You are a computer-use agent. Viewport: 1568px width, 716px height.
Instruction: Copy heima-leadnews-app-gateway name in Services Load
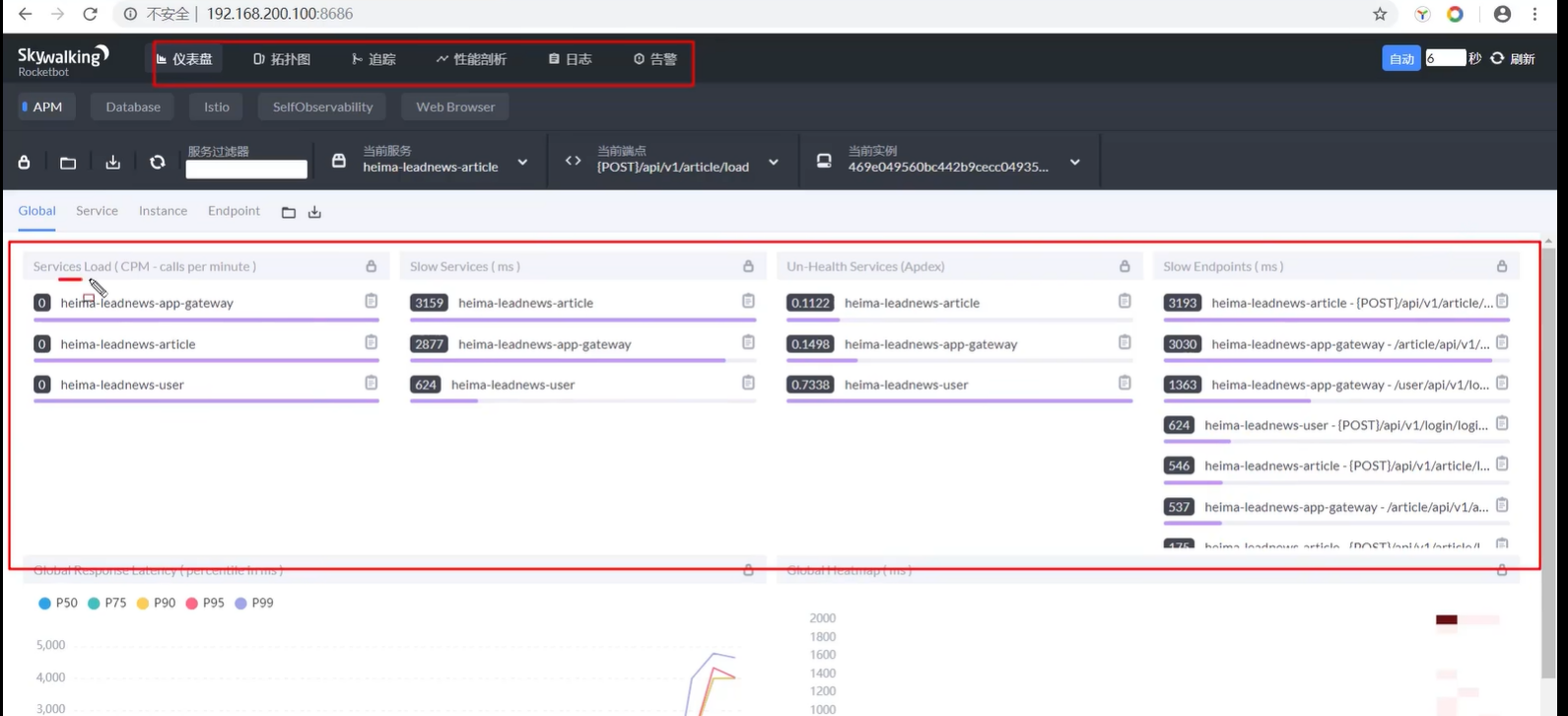372,301
